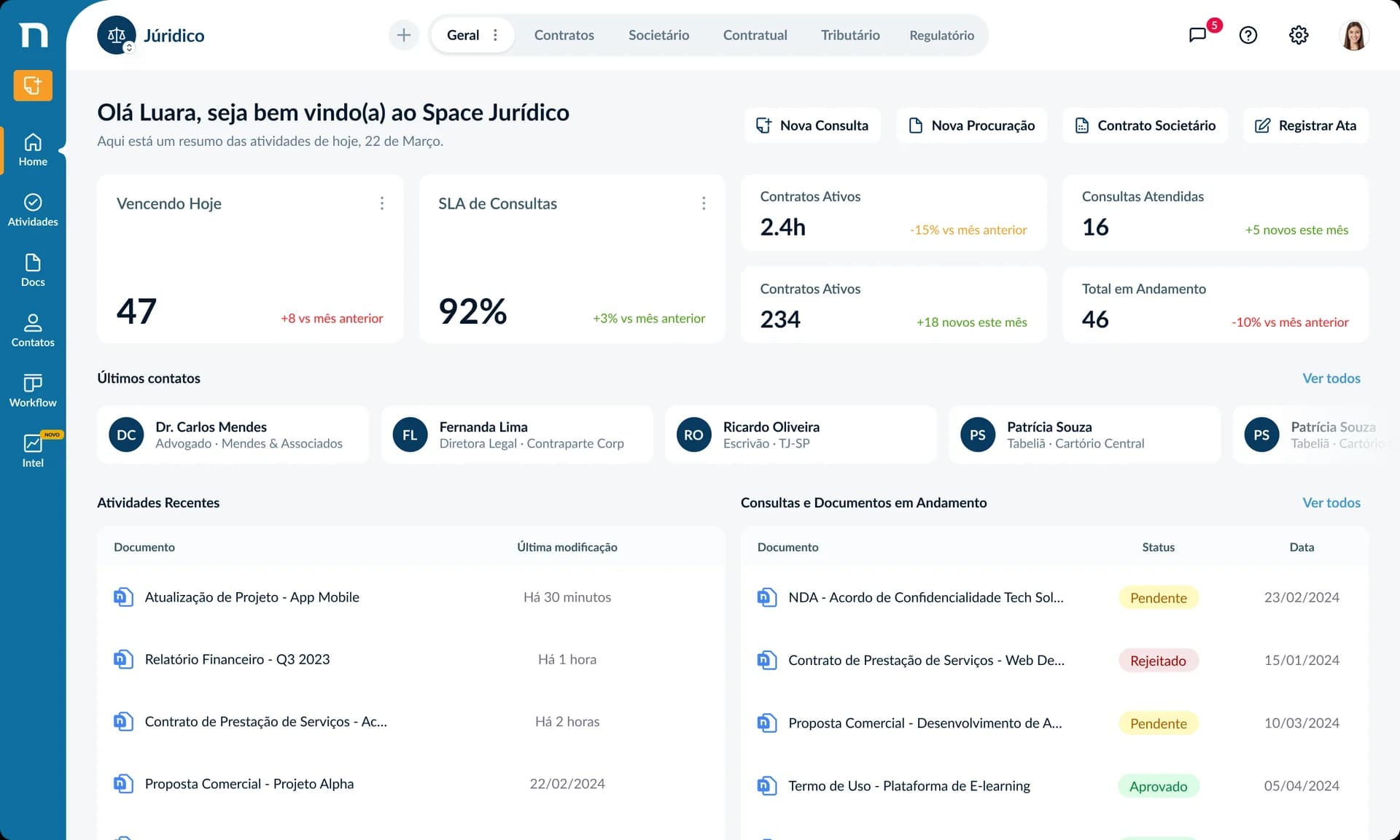The width and height of the screenshot is (1400, 840).
Task: Click the Jurídico space scales icon
Action: click(x=117, y=35)
